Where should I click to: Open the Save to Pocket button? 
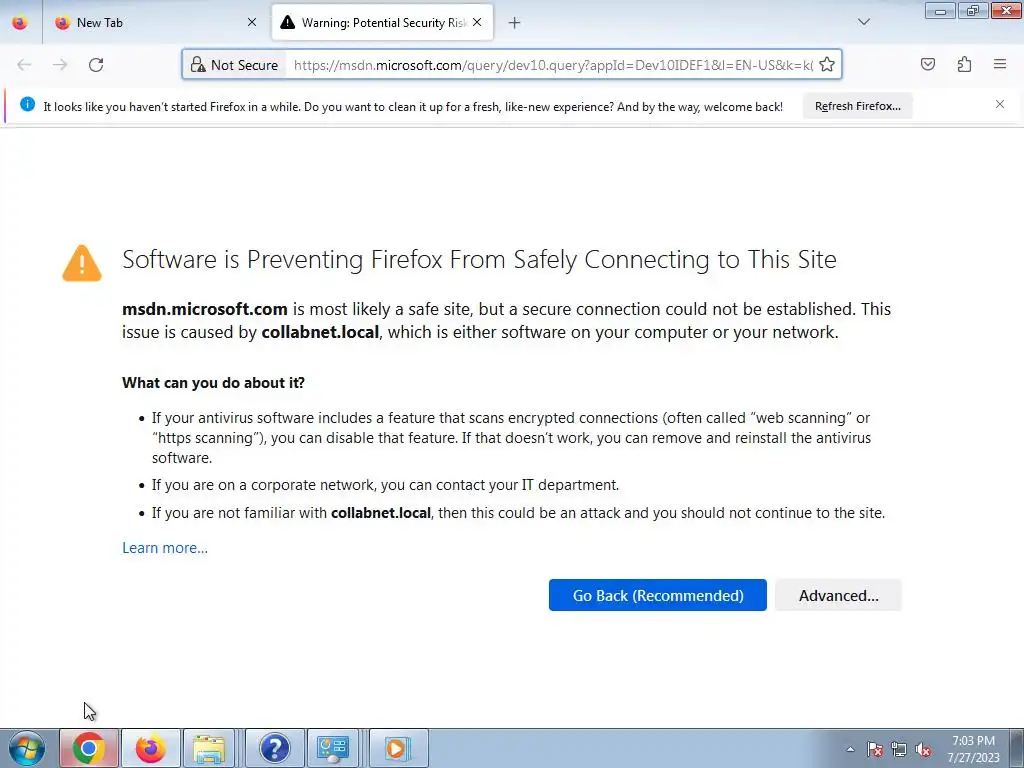tap(928, 64)
